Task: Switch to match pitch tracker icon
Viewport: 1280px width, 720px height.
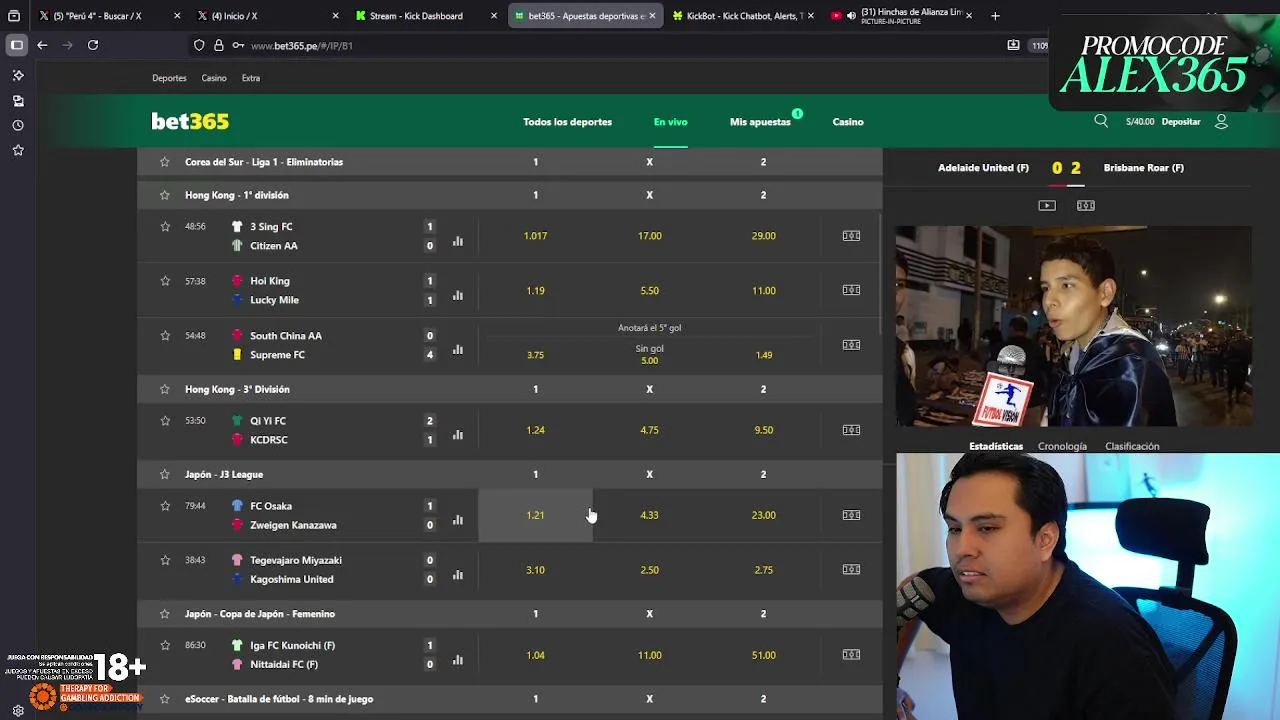Action: coord(1086,205)
